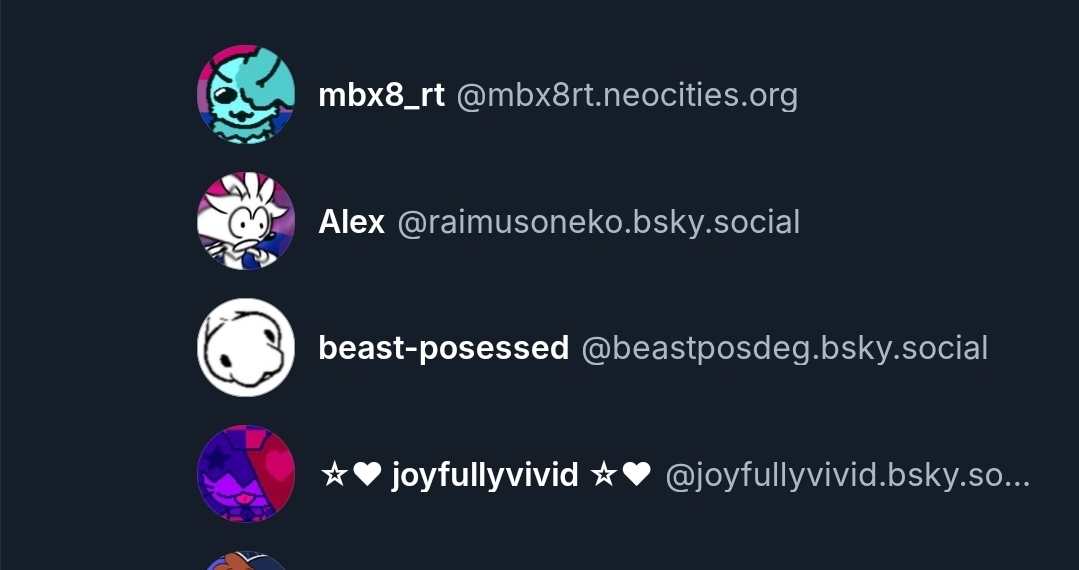Click the star emoji before joyfullyvivid
Viewport: 1079px width, 570px height.
pos(334,474)
